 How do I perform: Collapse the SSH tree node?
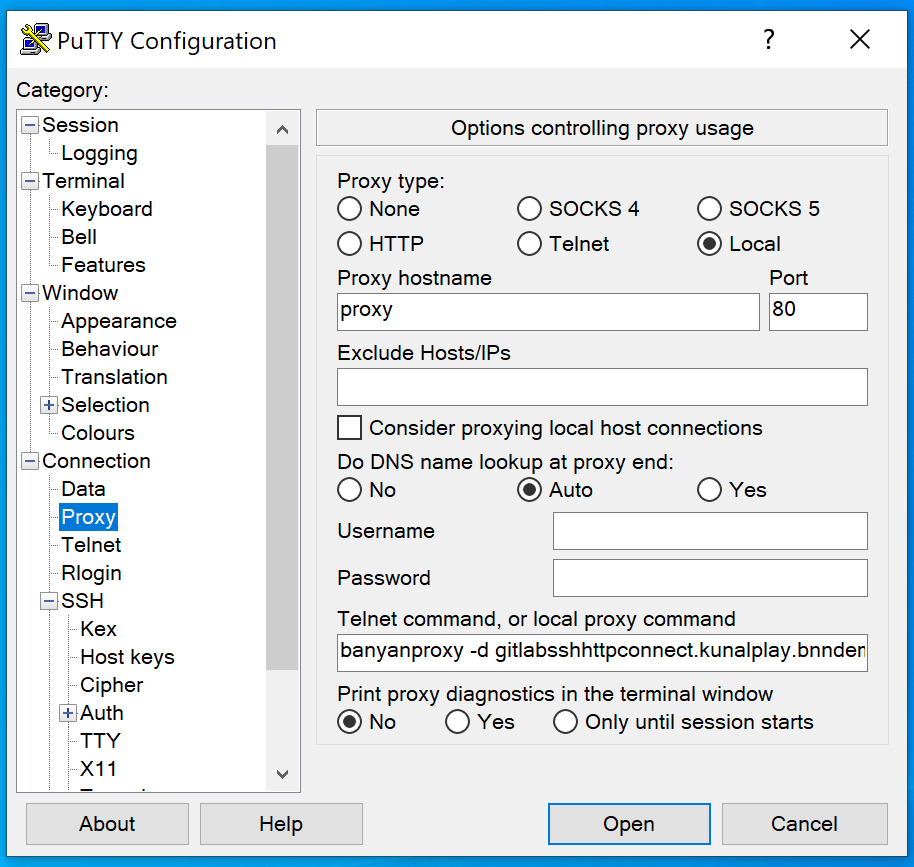(48, 601)
